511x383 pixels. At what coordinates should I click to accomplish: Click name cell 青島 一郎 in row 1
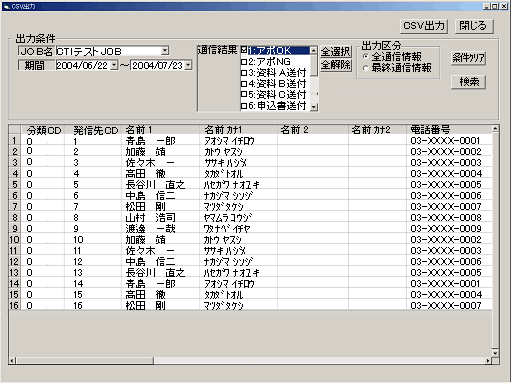(161, 140)
